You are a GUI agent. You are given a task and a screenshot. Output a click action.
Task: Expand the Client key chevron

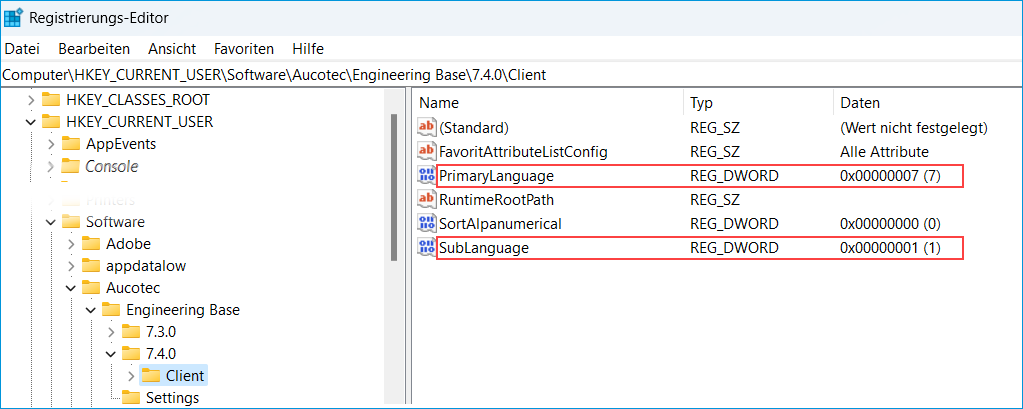coord(130,376)
